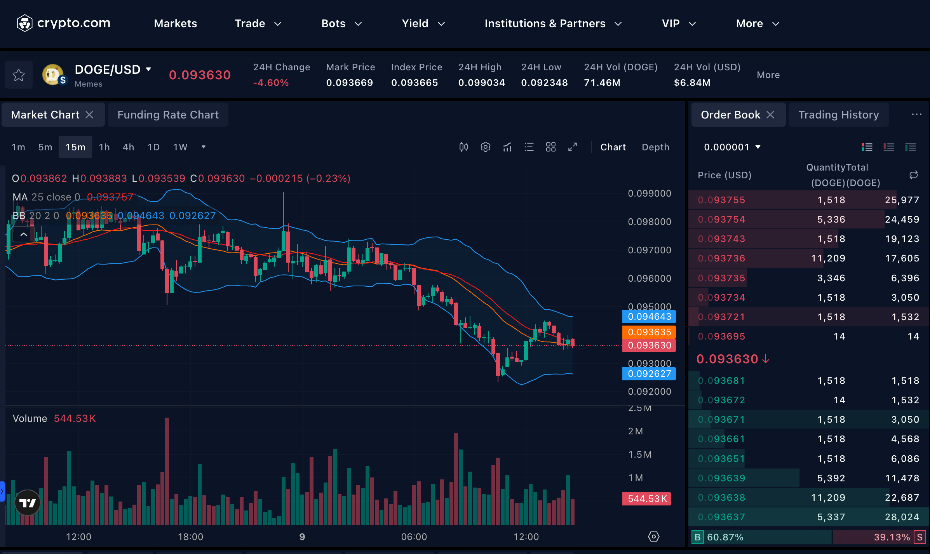
Task: Select ask price 0.093736 in order book
Action: point(721,258)
